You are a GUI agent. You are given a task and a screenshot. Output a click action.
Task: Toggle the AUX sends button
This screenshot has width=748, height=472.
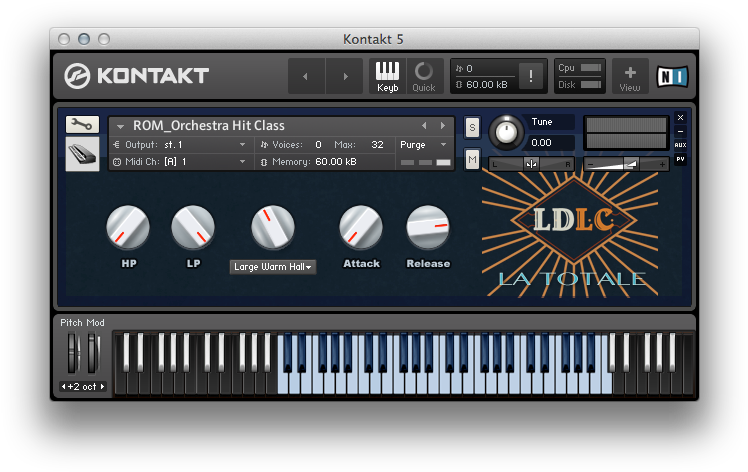(x=681, y=145)
